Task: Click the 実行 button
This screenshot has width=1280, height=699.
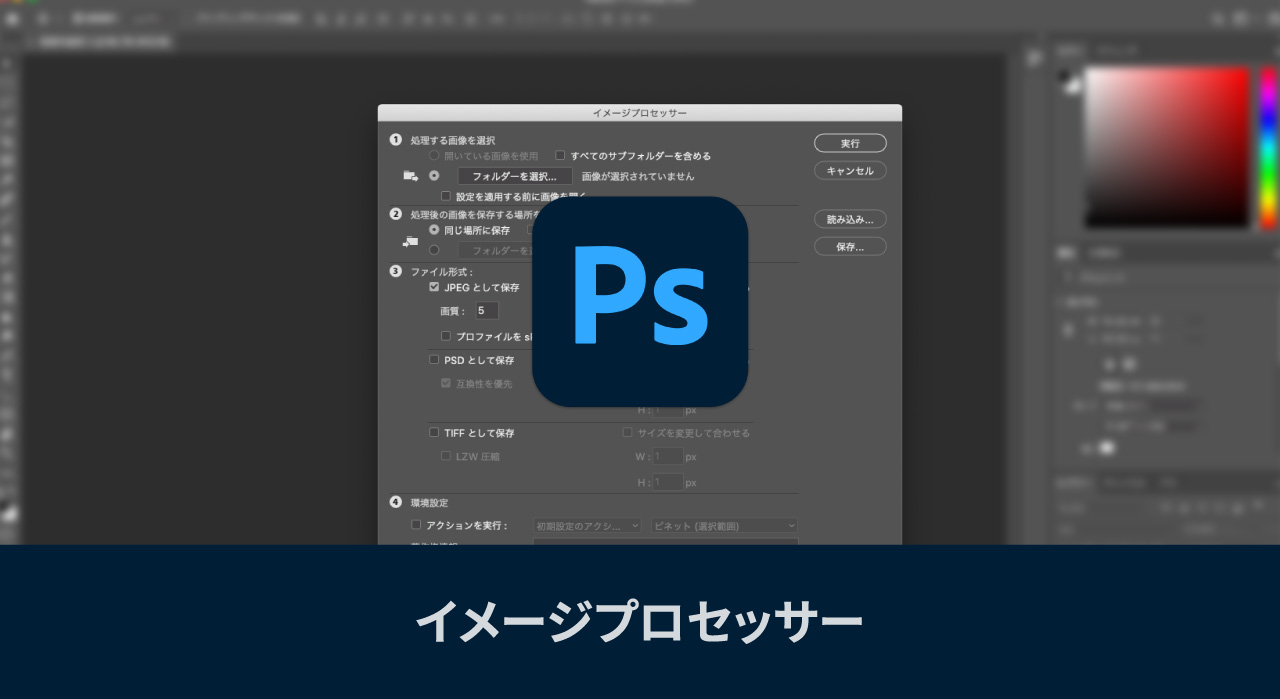Action: pos(849,143)
